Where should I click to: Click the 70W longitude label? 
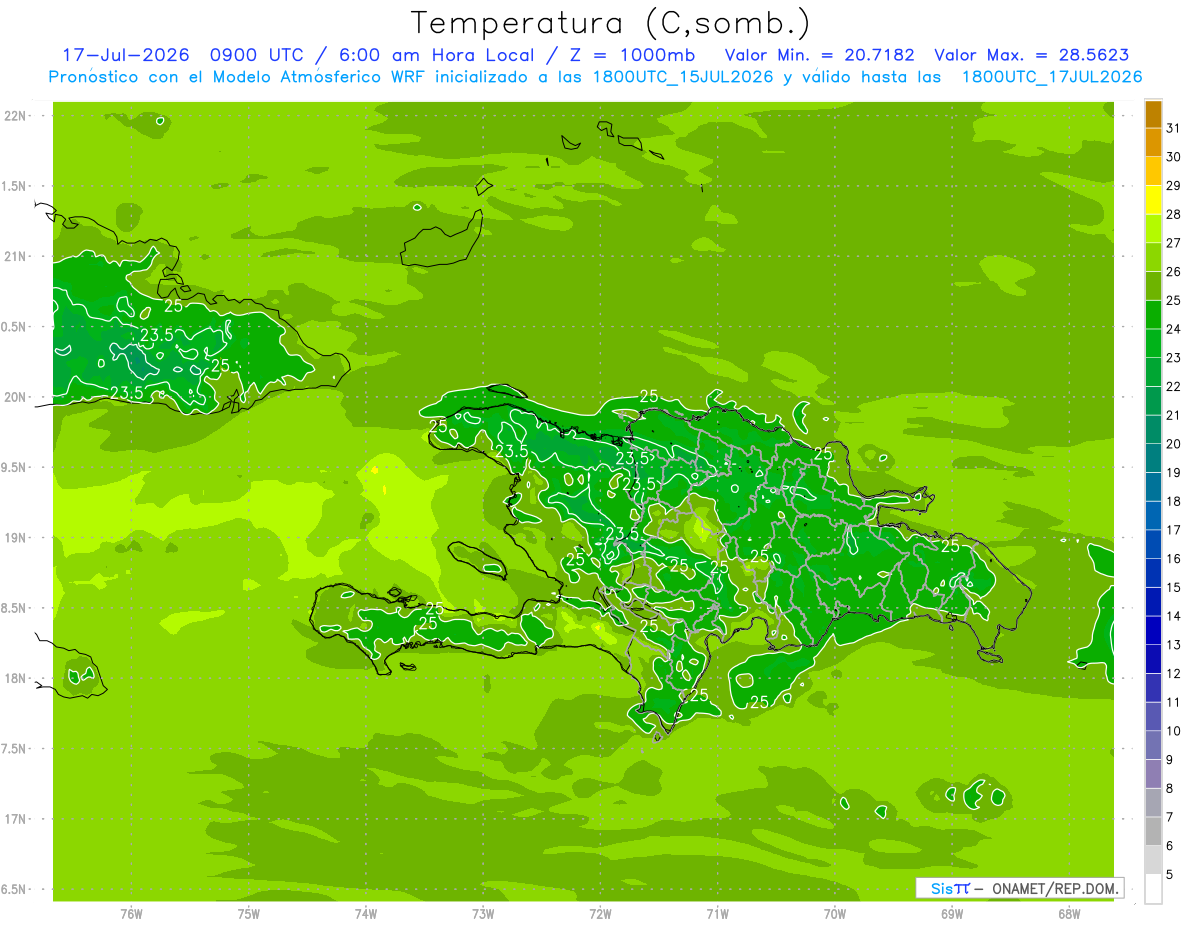point(835,914)
